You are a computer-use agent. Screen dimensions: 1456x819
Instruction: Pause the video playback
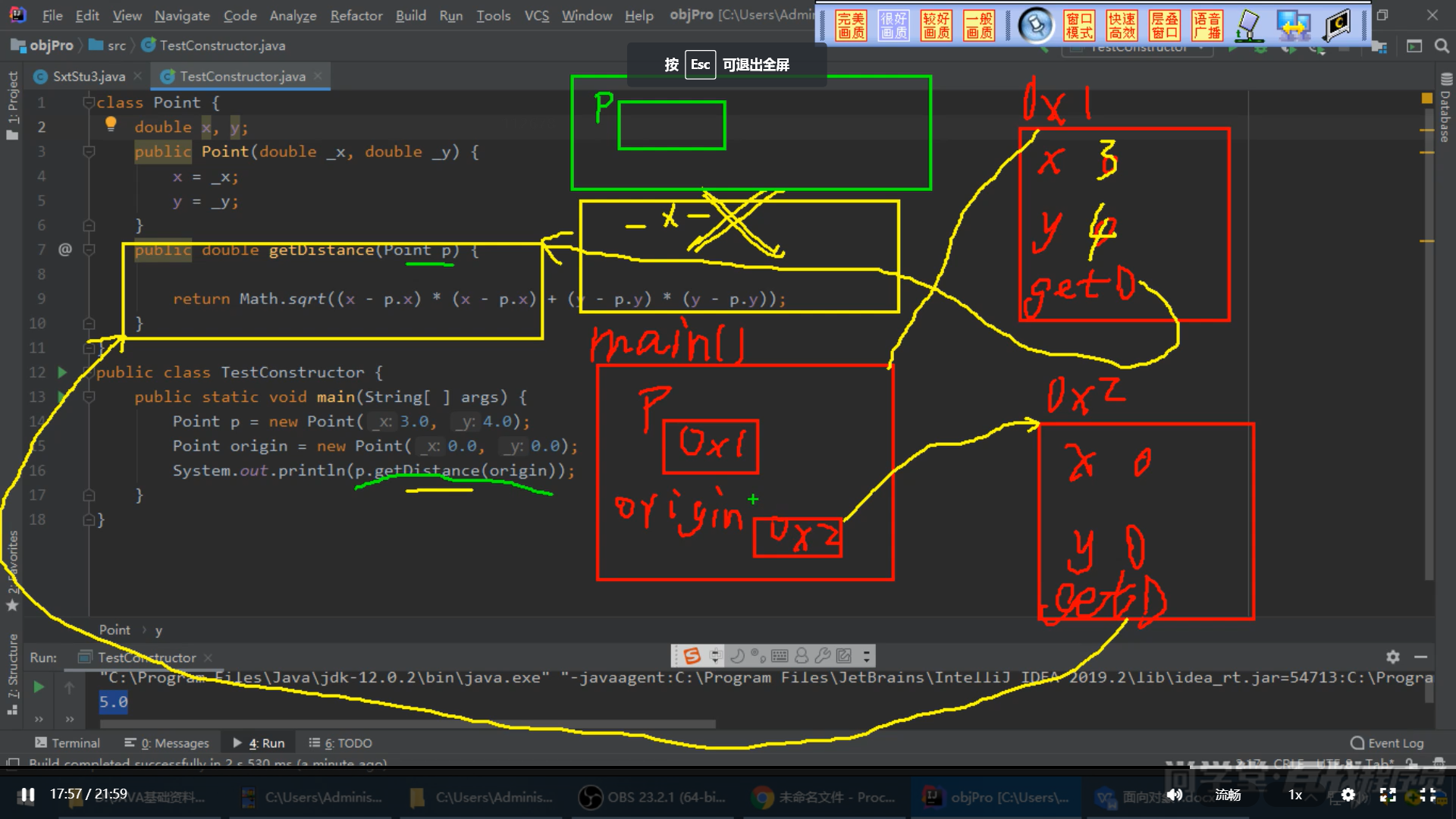pyautogui.click(x=27, y=794)
